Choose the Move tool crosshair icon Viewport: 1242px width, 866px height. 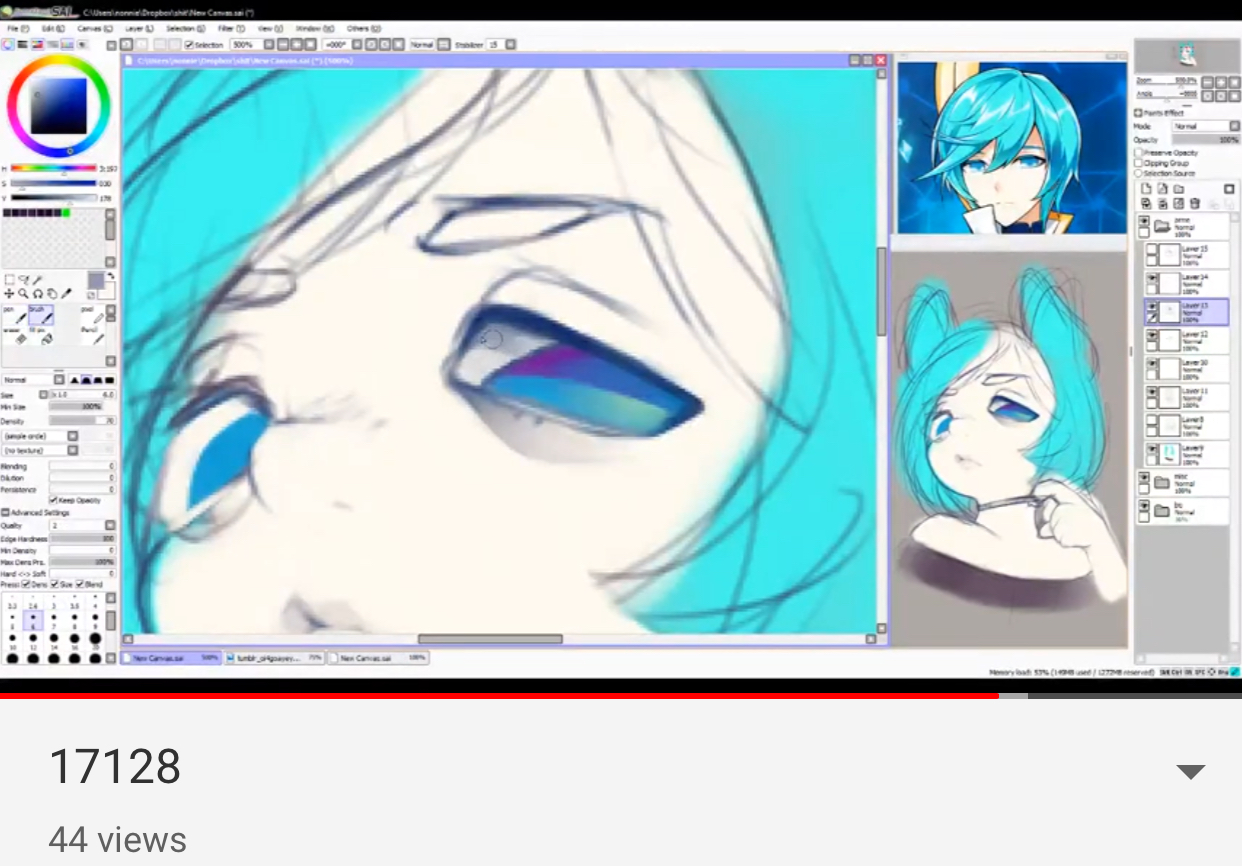point(9,294)
